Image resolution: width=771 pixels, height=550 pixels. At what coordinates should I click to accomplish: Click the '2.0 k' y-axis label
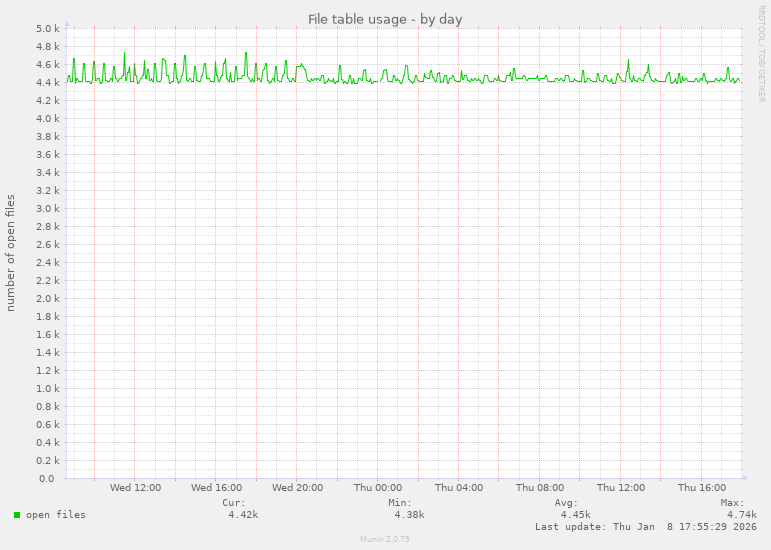[48, 298]
